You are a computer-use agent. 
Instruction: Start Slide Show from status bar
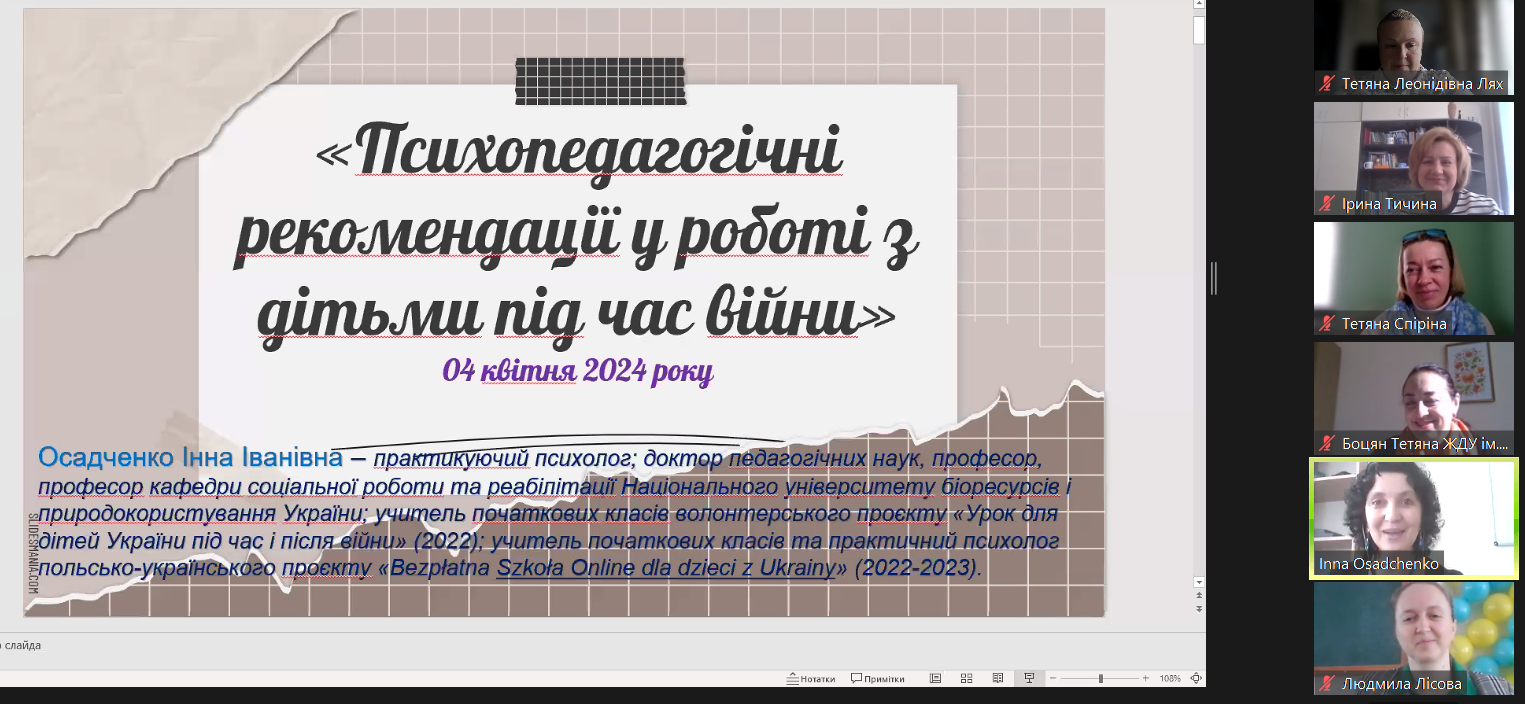point(1028,678)
